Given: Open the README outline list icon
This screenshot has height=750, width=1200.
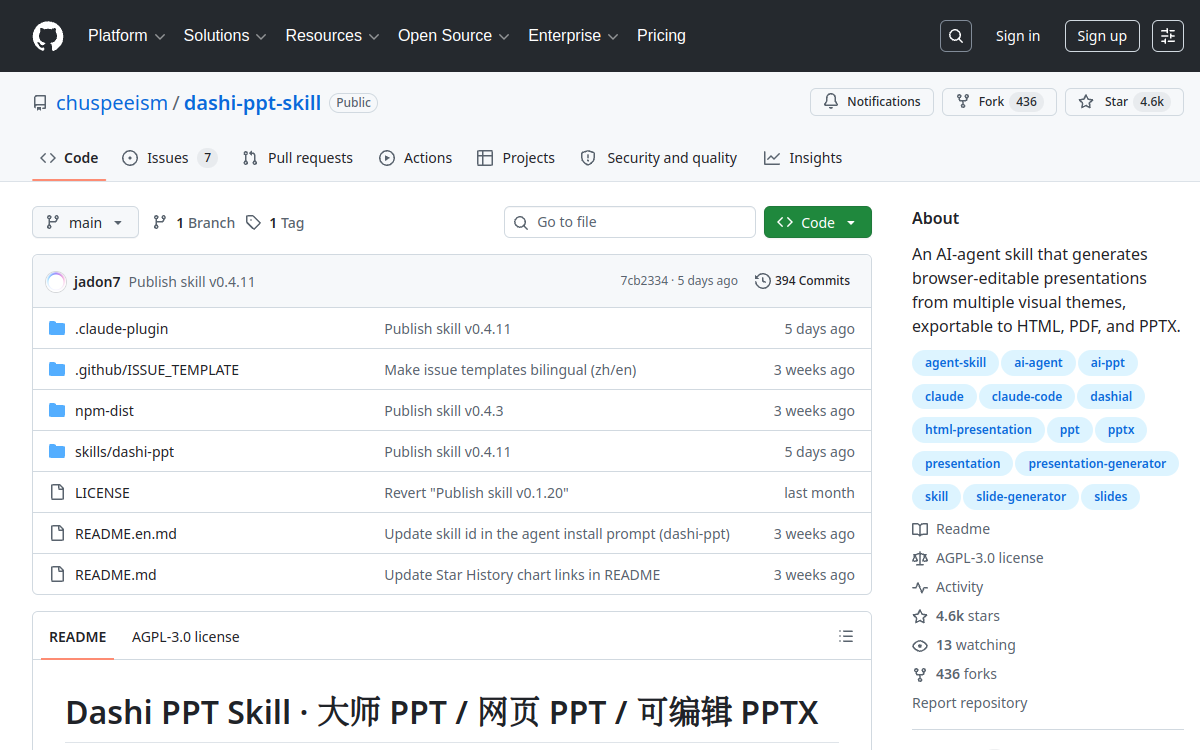Looking at the screenshot, I should [846, 637].
